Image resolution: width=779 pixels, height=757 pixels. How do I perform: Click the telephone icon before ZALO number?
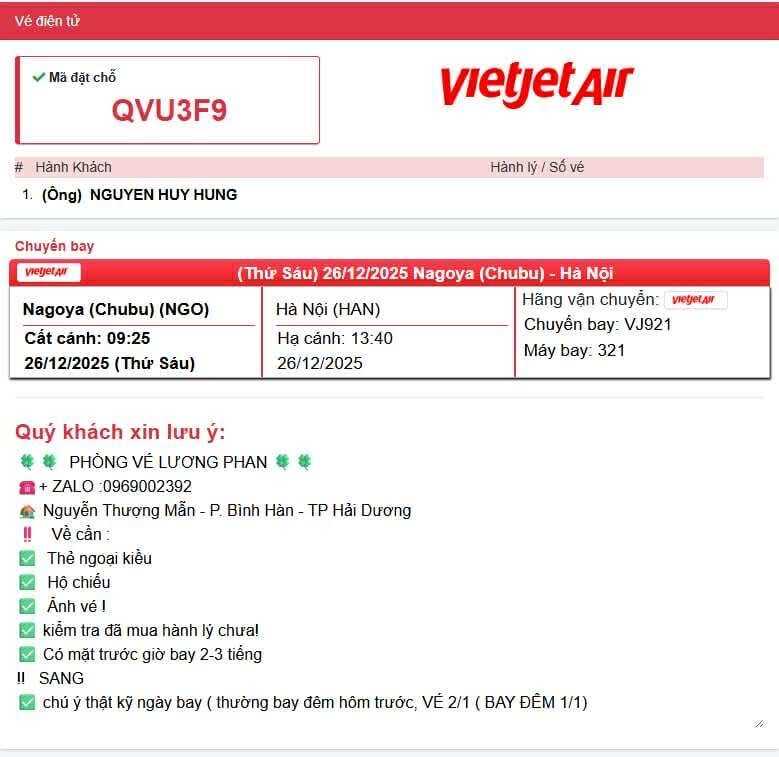click(x=27, y=487)
